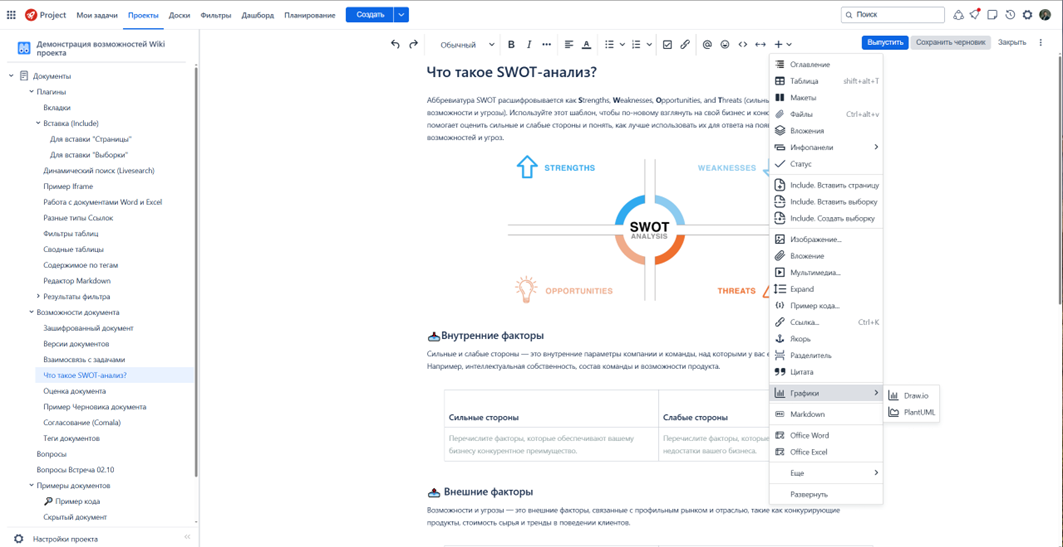
Task: Insert a task checkbox from the toolbar
Action: click(x=667, y=44)
